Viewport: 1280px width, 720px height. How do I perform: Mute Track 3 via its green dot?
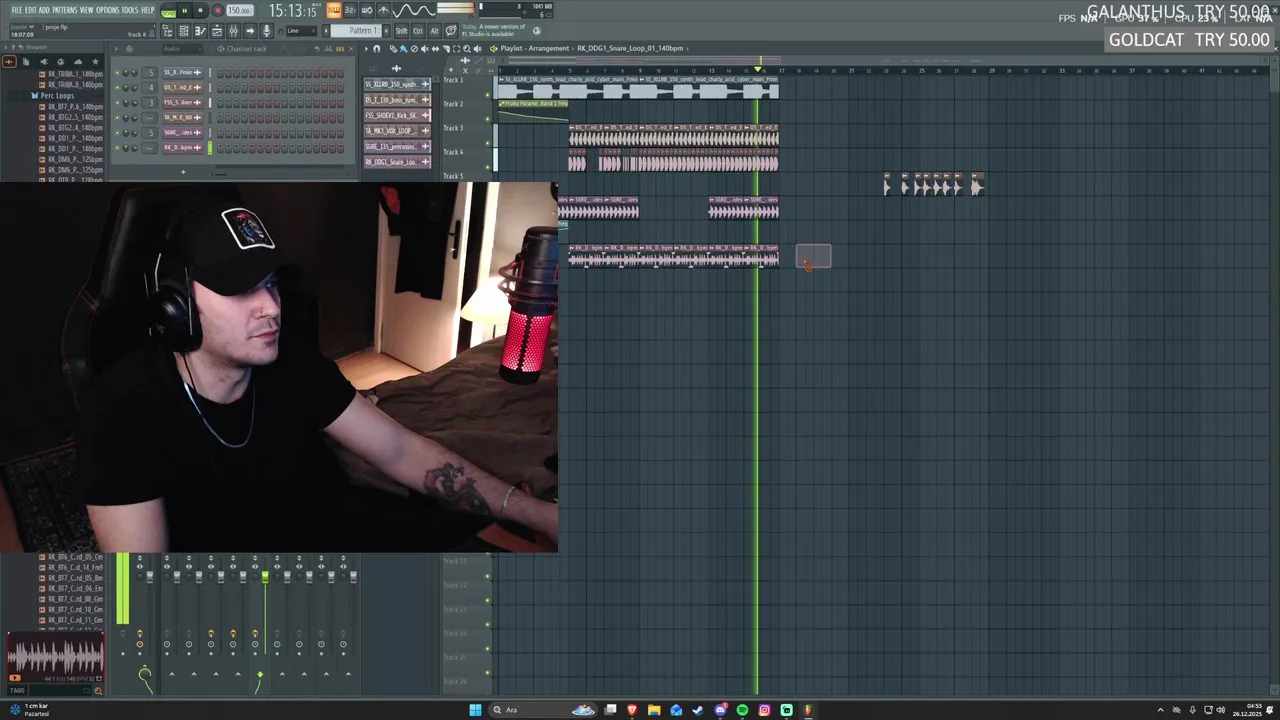[488, 142]
